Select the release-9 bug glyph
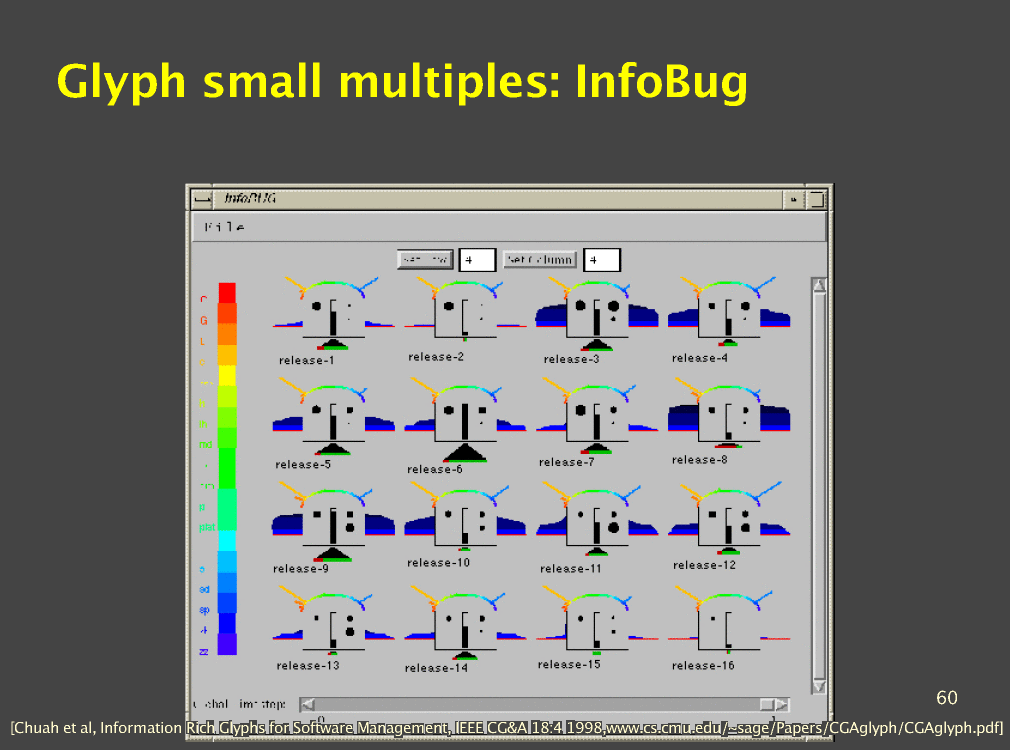1010x750 pixels. [x=333, y=522]
